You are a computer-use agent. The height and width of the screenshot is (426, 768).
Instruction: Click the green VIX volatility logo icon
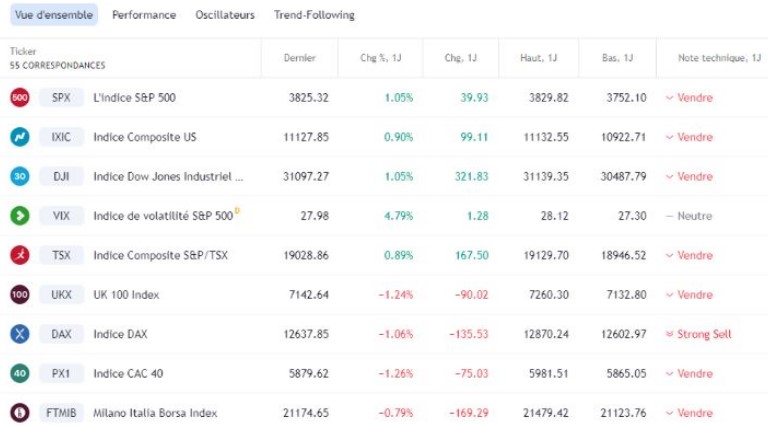point(19,216)
